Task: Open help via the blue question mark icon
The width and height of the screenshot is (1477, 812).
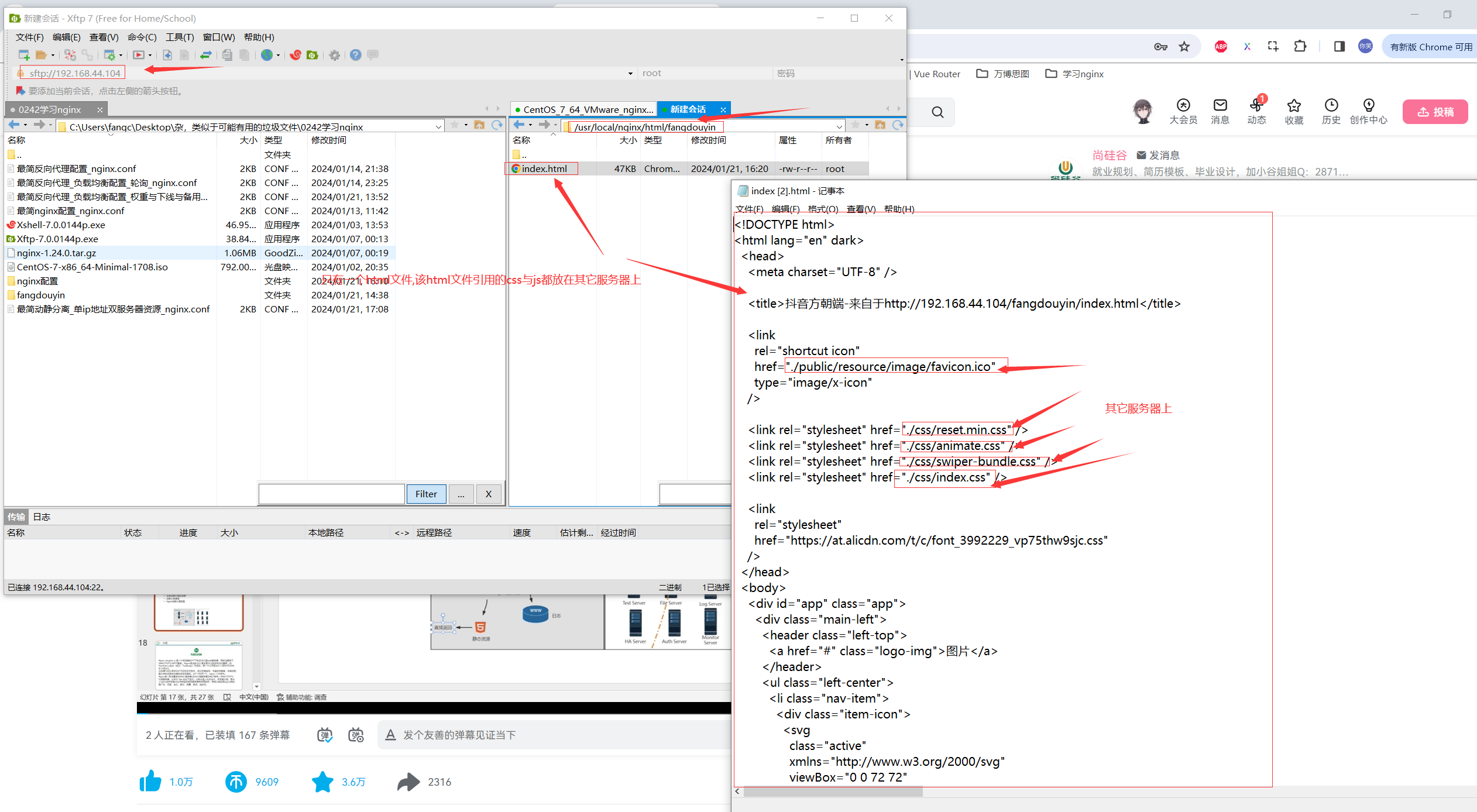Action: 355,55
